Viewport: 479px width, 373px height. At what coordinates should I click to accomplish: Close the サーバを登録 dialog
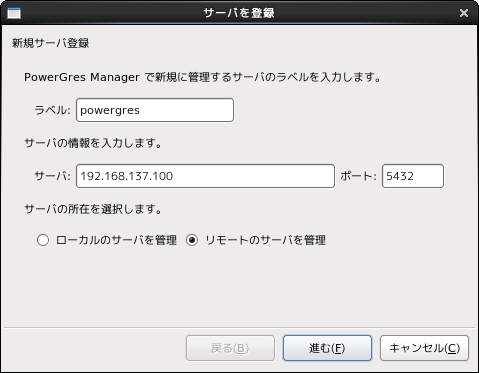click(464, 13)
